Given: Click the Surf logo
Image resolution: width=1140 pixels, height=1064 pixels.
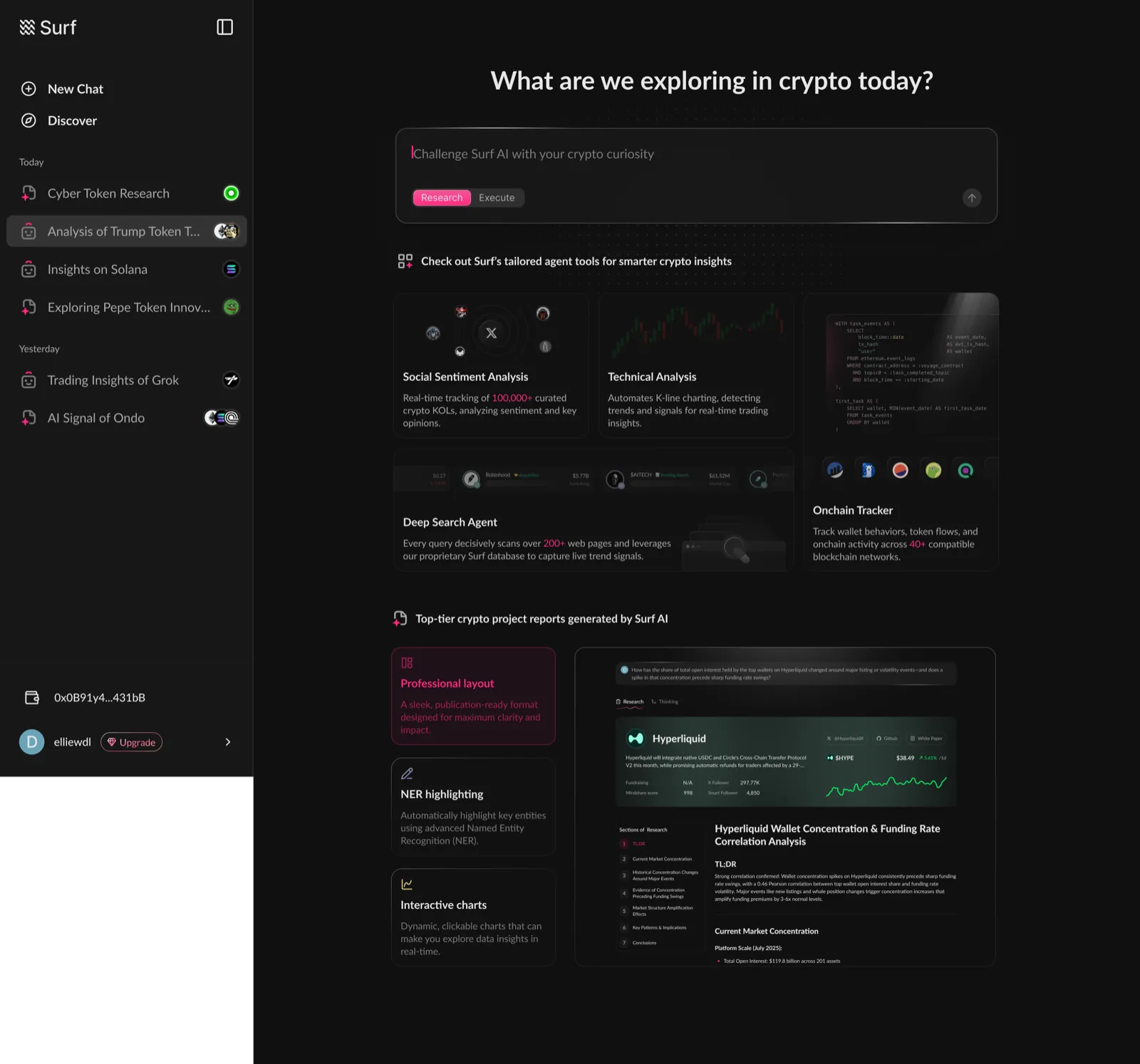Looking at the screenshot, I should (x=48, y=27).
